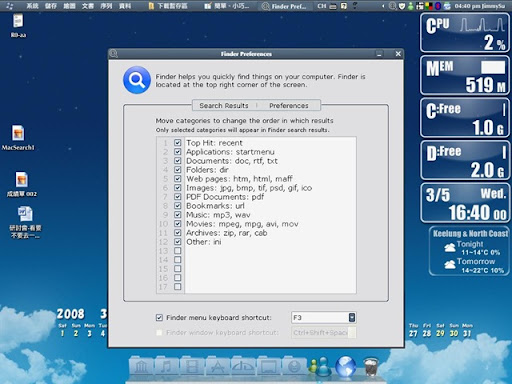The width and height of the screenshot is (512, 384).
Task: Switch to the Preferences tab
Action: [x=289, y=106]
